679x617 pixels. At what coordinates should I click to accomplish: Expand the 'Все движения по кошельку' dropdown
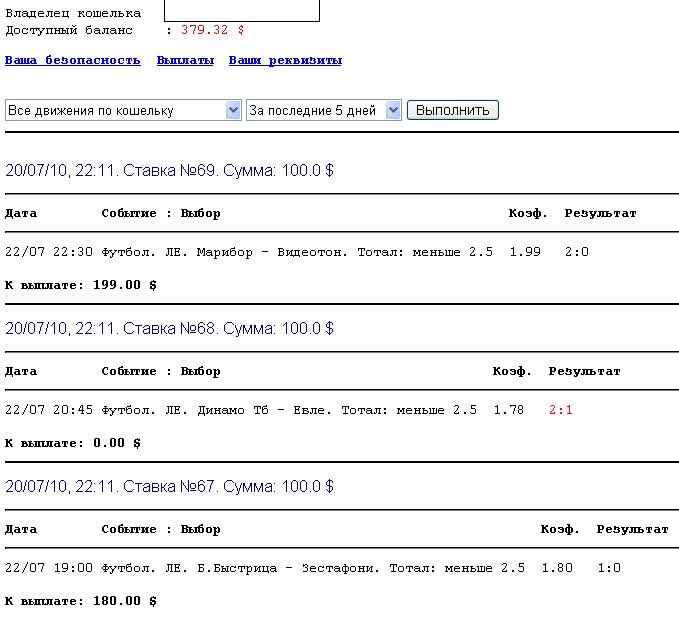(x=123, y=110)
